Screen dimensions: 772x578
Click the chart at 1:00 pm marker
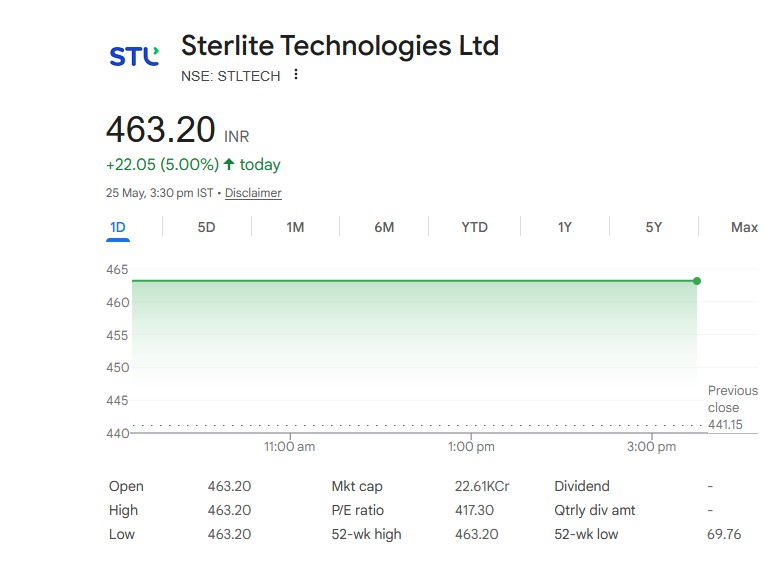coord(471,447)
